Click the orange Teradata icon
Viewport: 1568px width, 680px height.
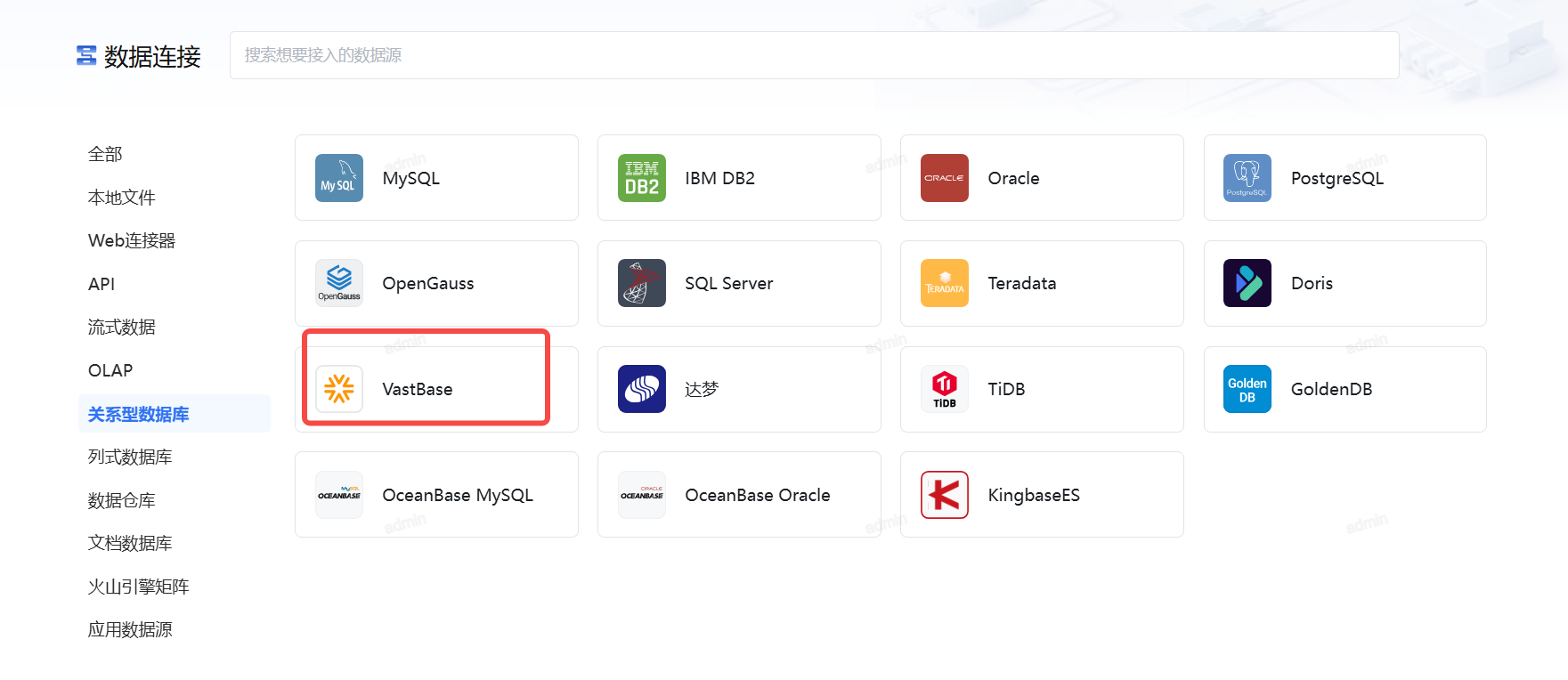[945, 283]
